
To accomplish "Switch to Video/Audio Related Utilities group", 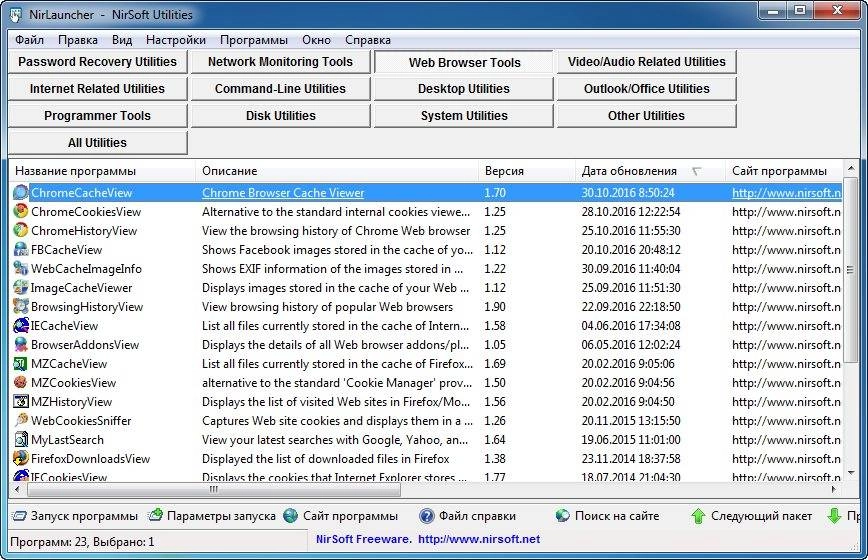I will click(647, 61).
